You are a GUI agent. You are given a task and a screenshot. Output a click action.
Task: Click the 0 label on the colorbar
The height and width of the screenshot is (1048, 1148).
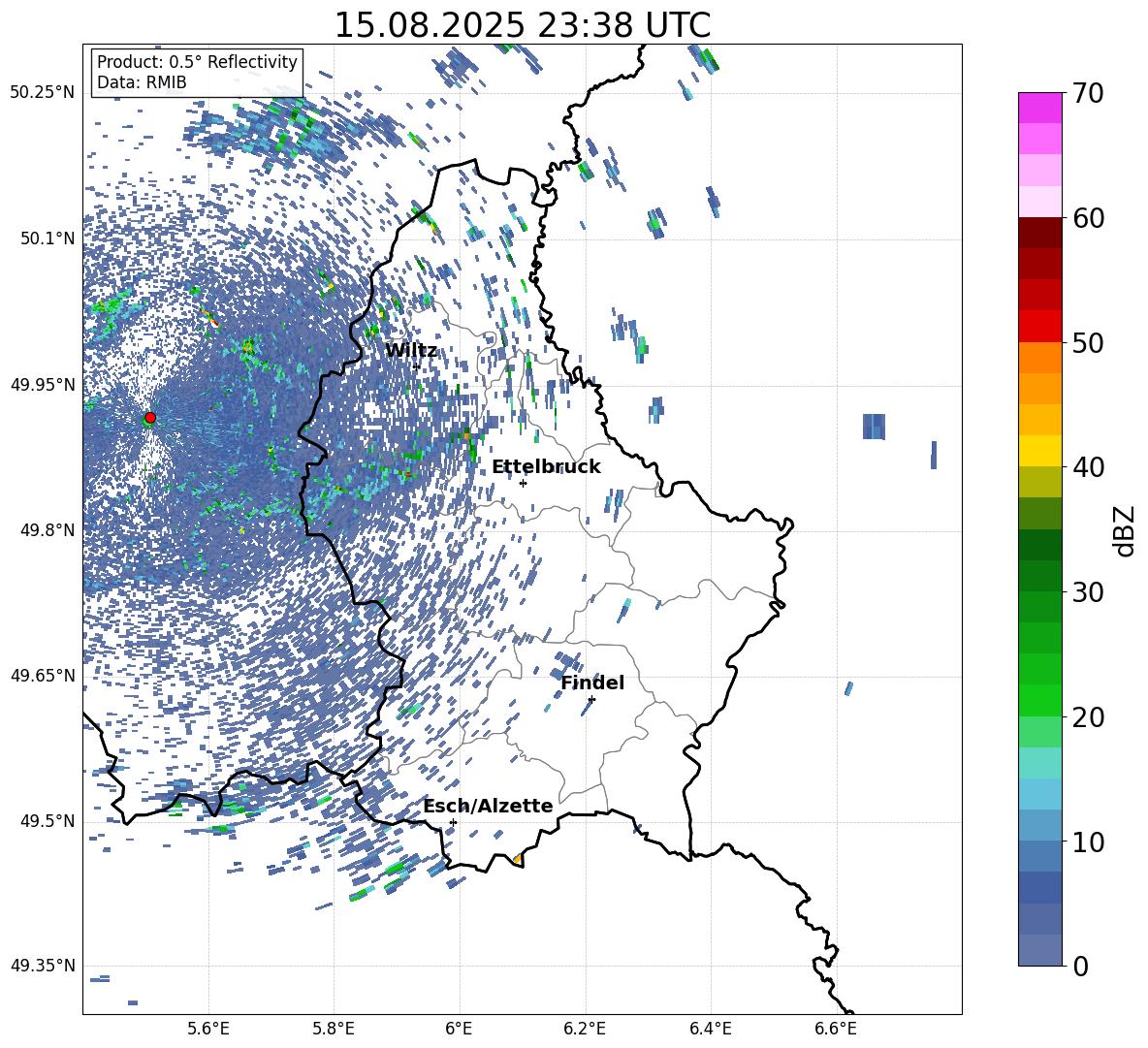point(1080,966)
